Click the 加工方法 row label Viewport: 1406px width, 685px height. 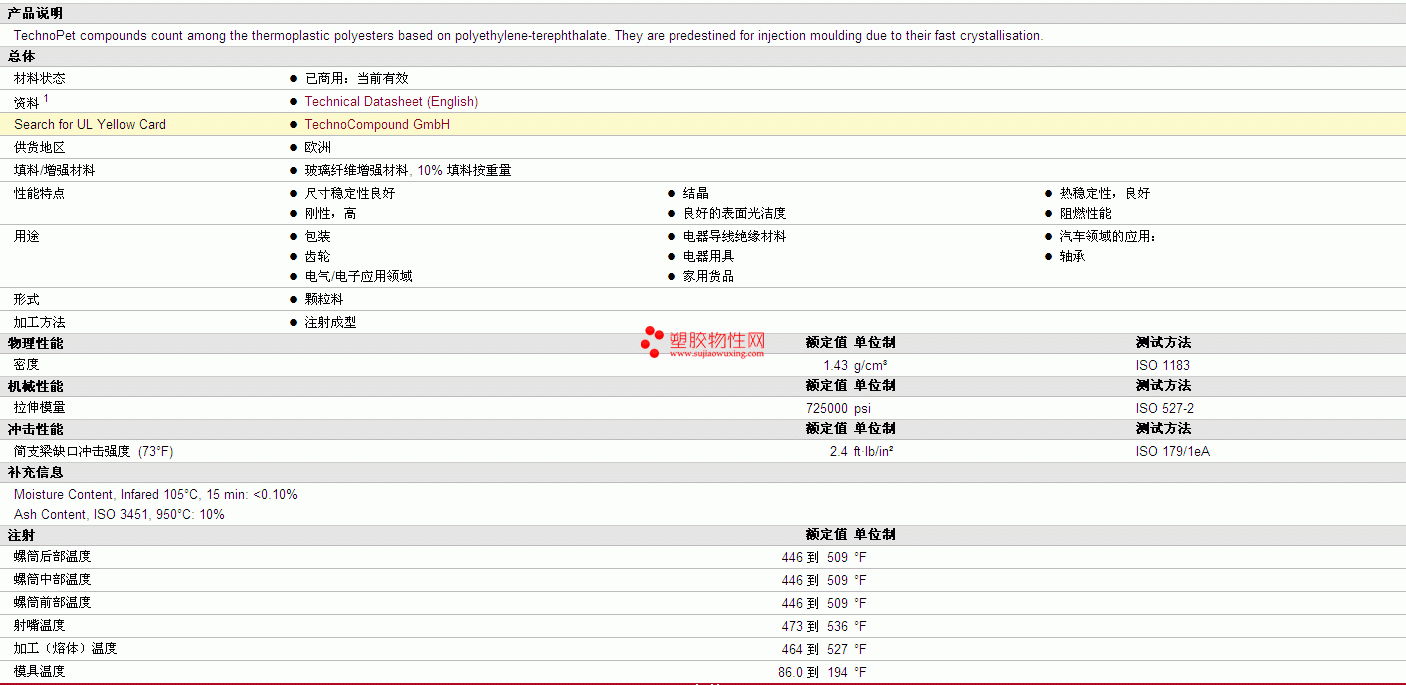click(x=40, y=322)
